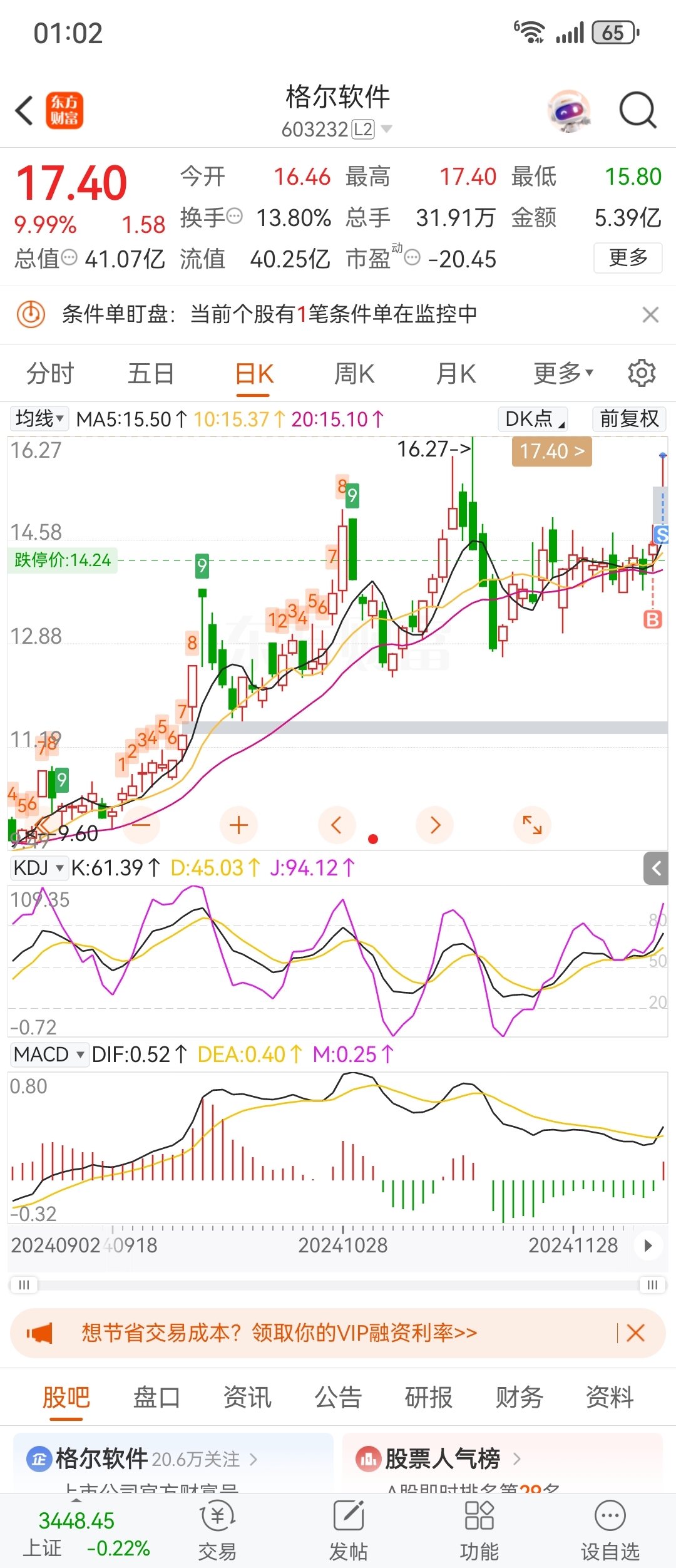Image resolution: width=676 pixels, height=1568 pixels.
Task: Switch to 周K chart tab
Action: pos(354,373)
